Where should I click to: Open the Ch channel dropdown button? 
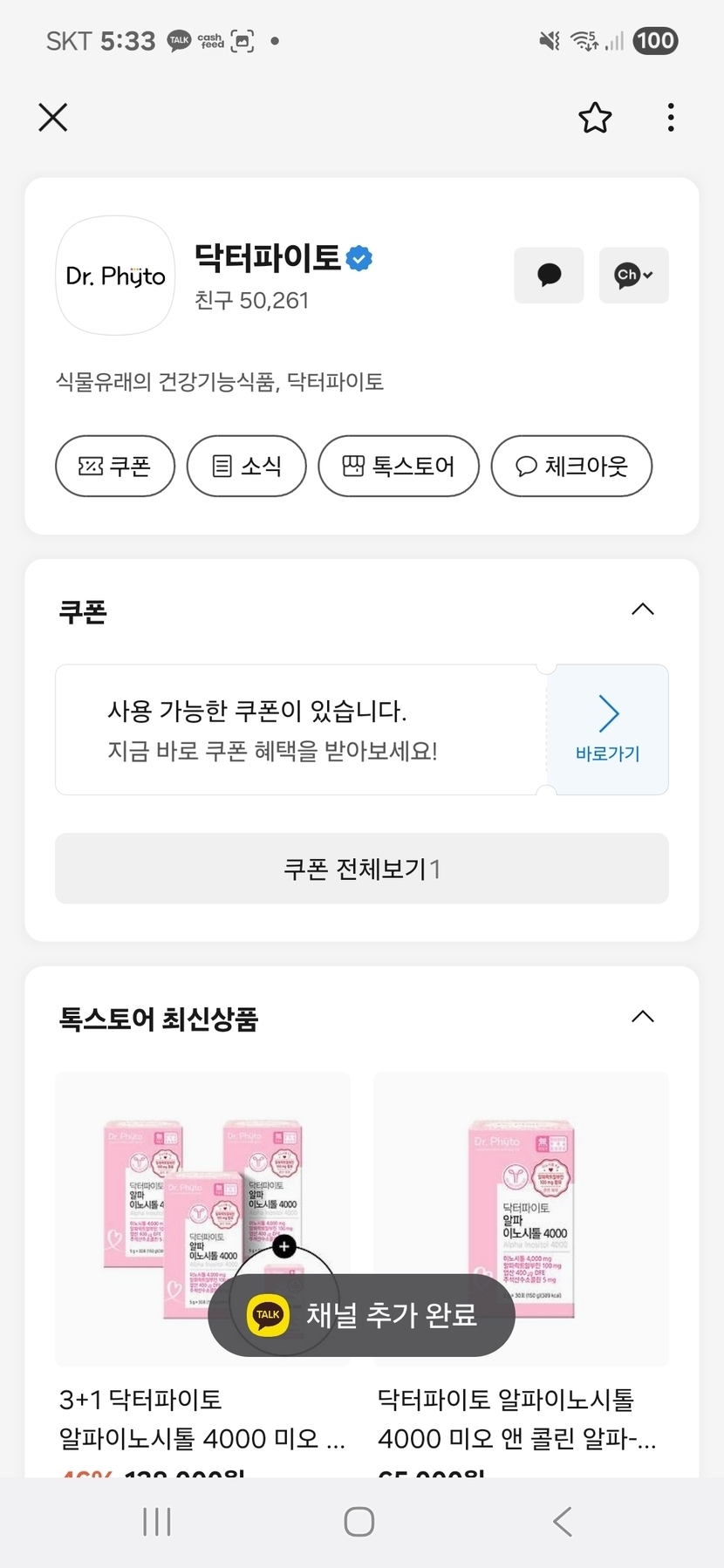coord(633,276)
